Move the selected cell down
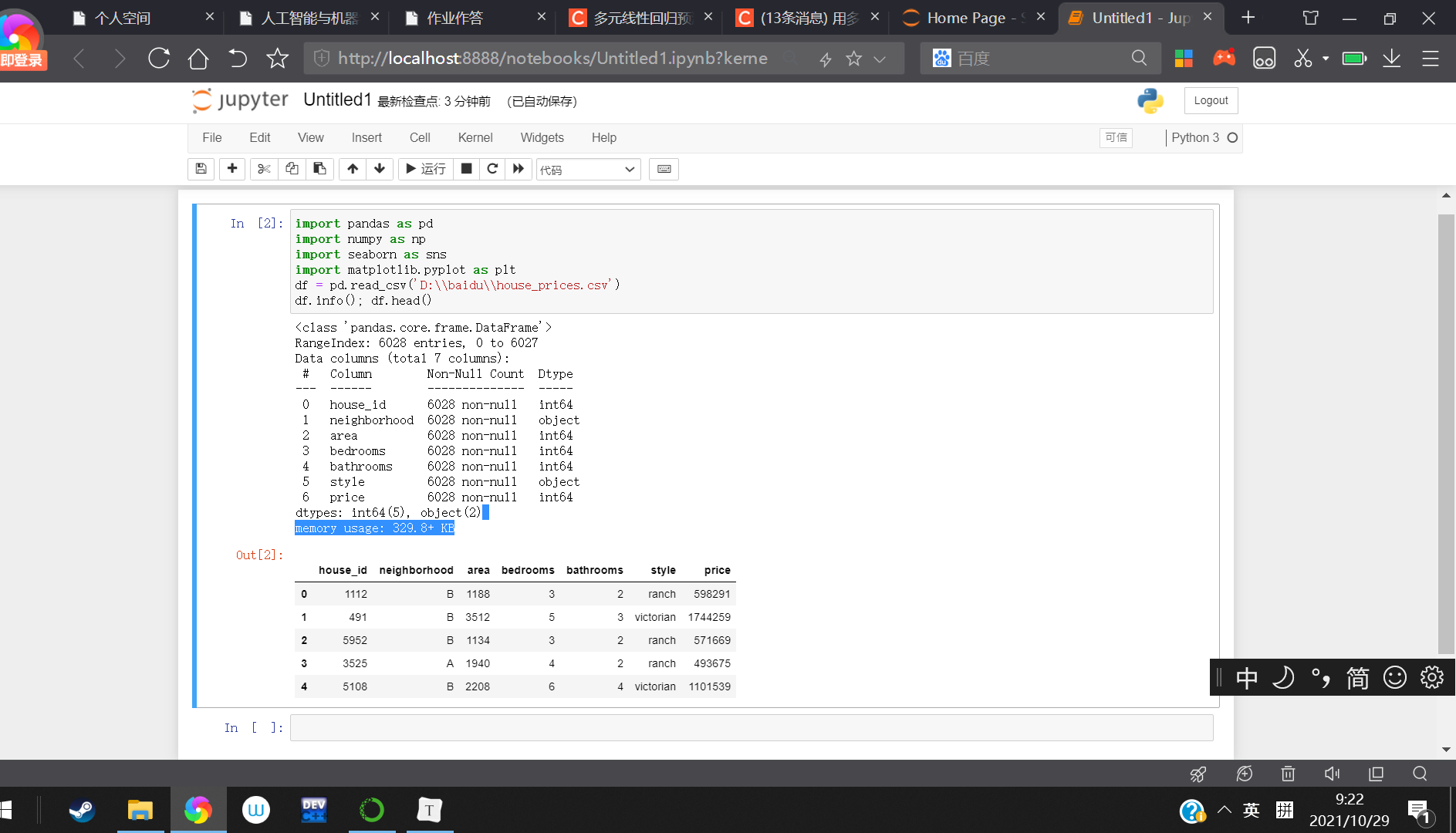Screen dimensions: 1456x833 coord(380,169)
